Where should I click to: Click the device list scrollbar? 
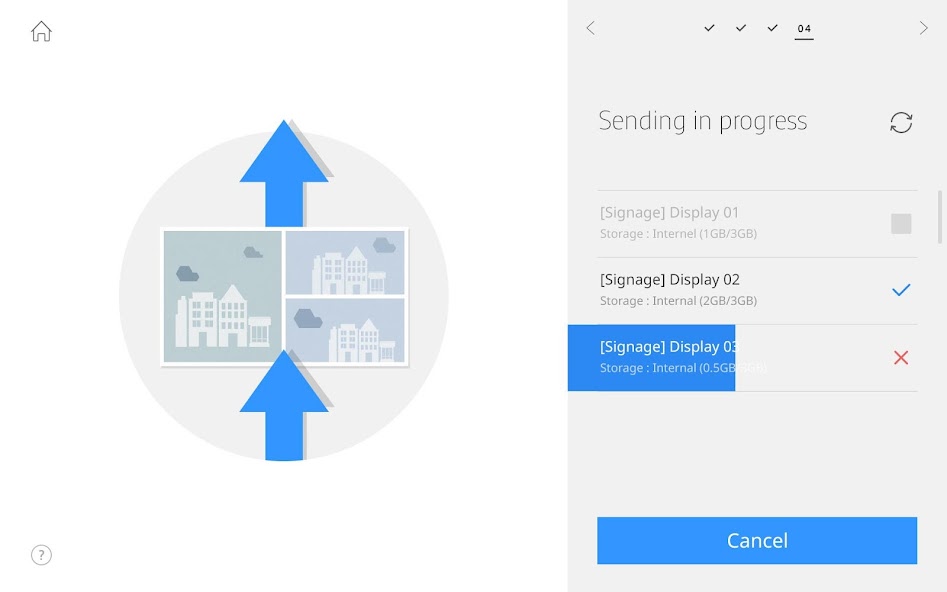(x=940, y=216)
